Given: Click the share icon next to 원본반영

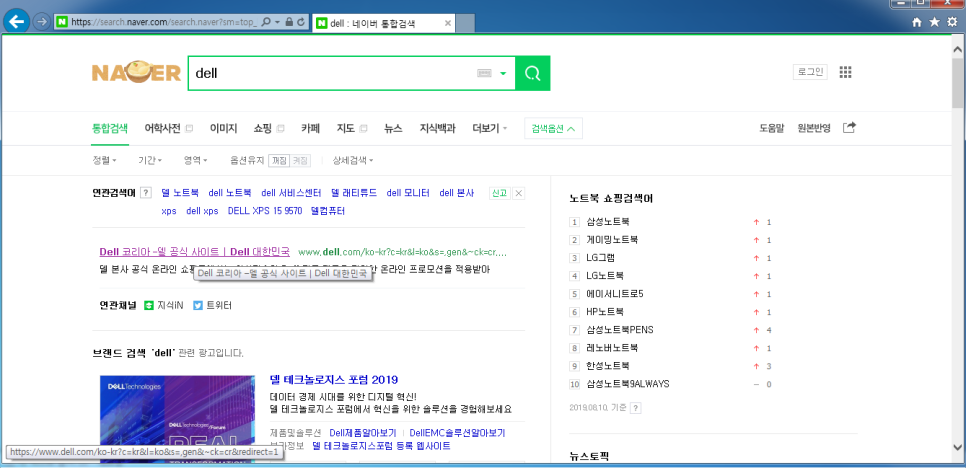Looking at the screenshot, I should (x=849, y=127).
